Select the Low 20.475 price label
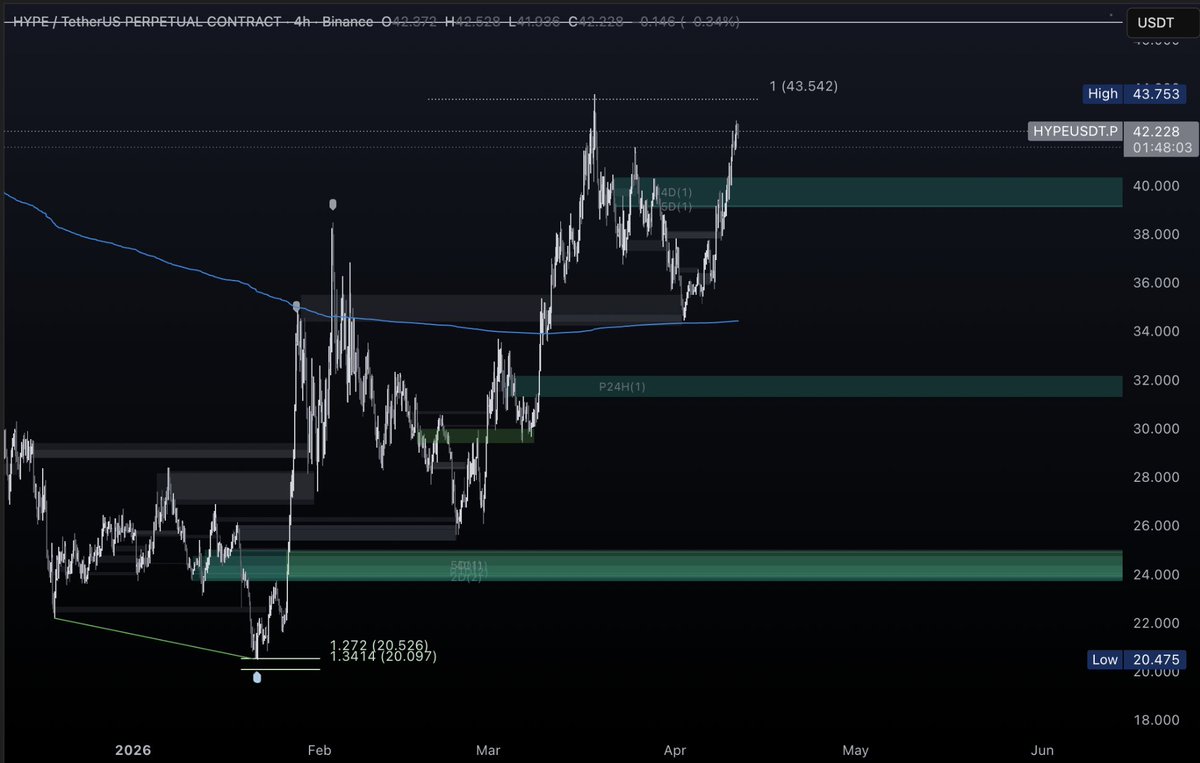This screenshot has width=1200, height=763. [1136, 660]
